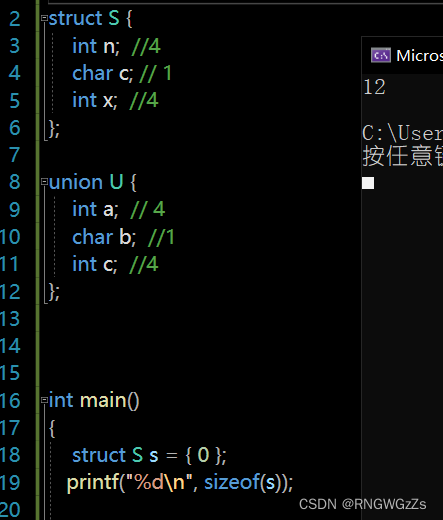Place cursor on 'int n;' declaration
443x520 pixels.
click(x=96, y=46)
